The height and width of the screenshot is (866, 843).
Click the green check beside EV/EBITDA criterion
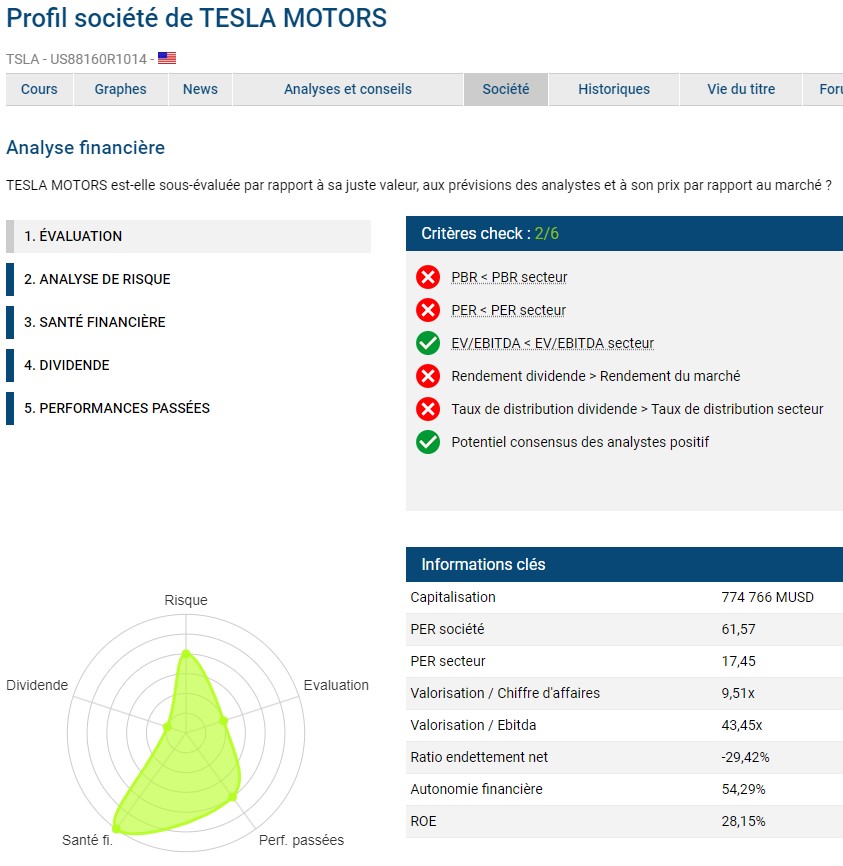[428, 343]
